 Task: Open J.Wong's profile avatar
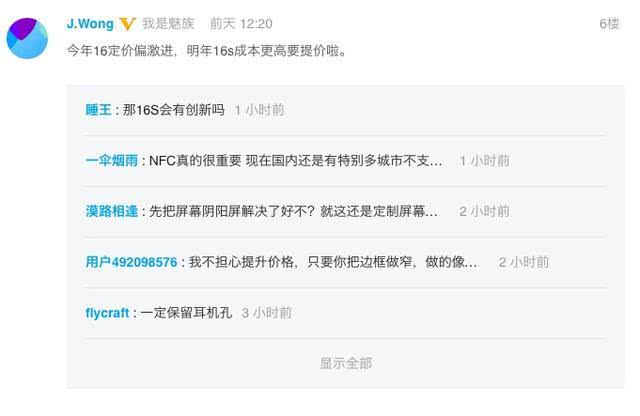pyautogui.click(x=27, y=38)
